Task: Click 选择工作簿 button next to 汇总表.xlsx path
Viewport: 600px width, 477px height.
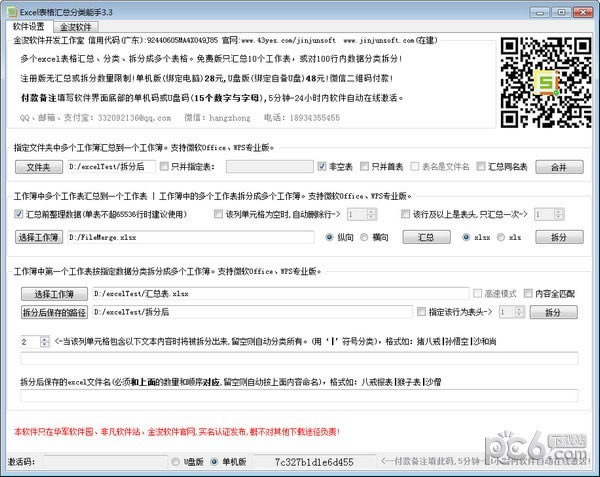Action: click(x=54, y=294)
